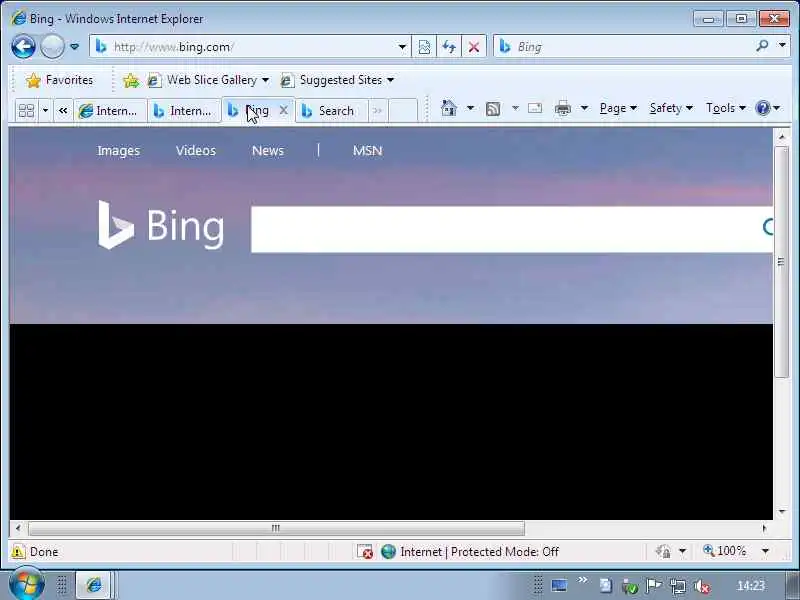Expand the zoom level dropdown arrow
Viewport: 800px width, 600px height.
point(765,551)
